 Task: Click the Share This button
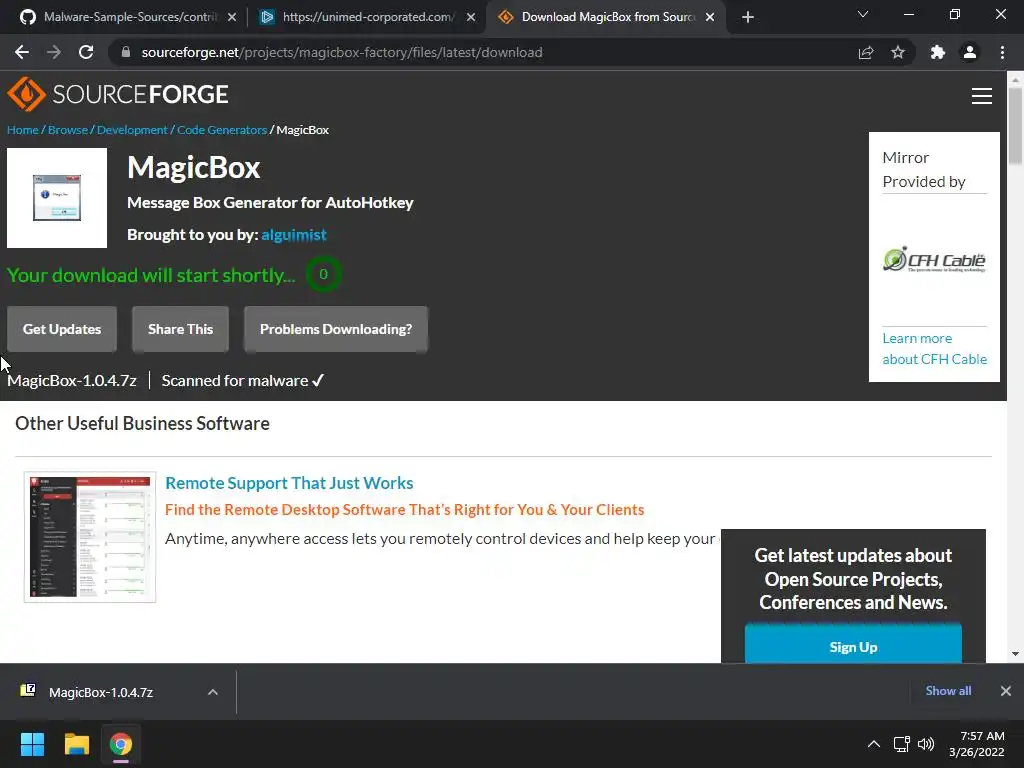(x=180, y=329)
